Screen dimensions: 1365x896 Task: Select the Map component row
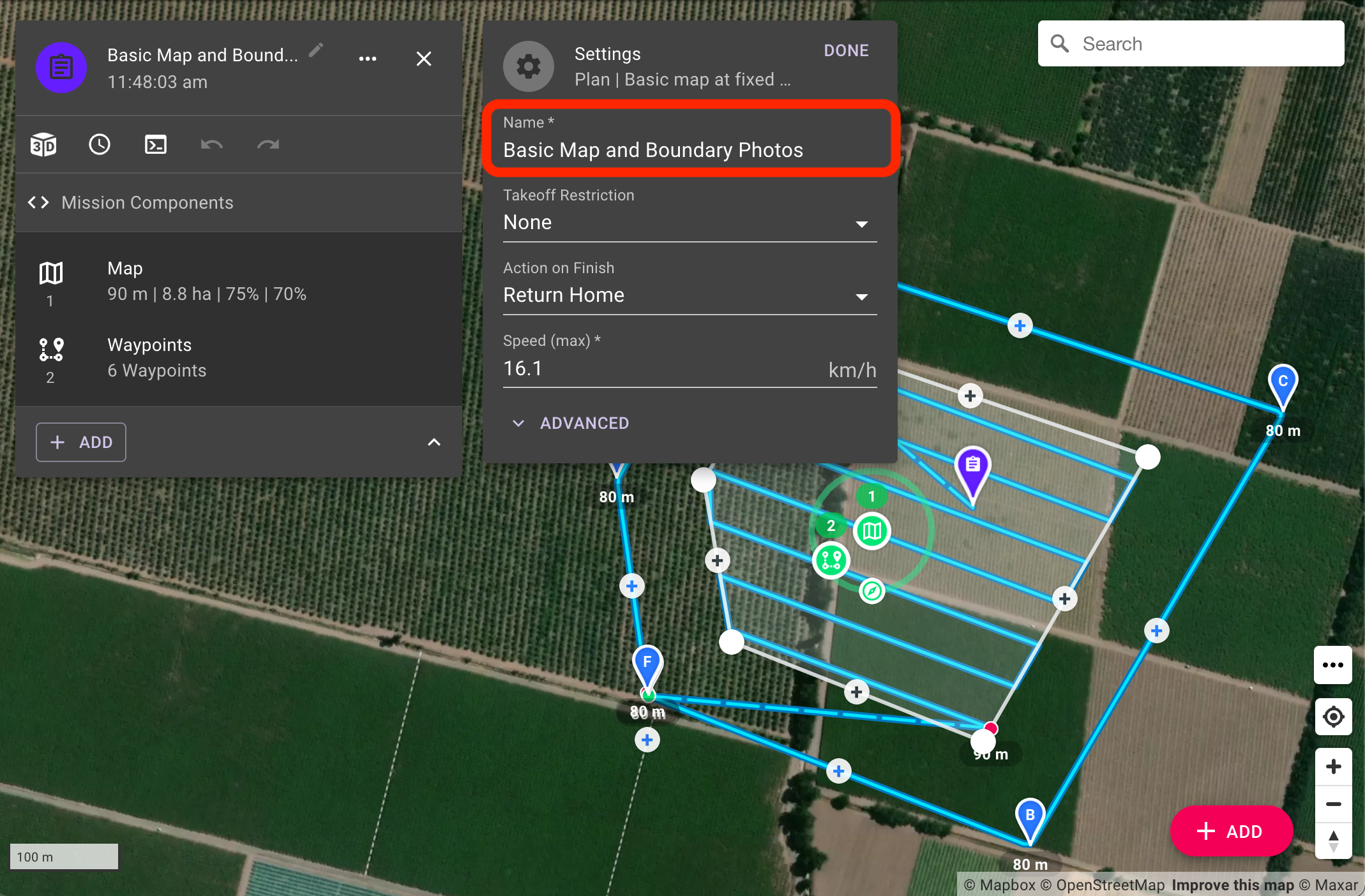tap(239, 282)
